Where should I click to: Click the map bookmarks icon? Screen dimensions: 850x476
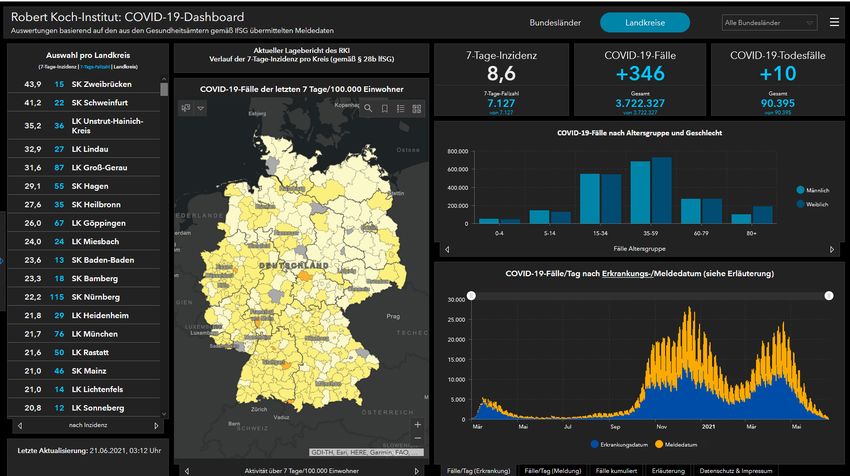click(384, 108)
